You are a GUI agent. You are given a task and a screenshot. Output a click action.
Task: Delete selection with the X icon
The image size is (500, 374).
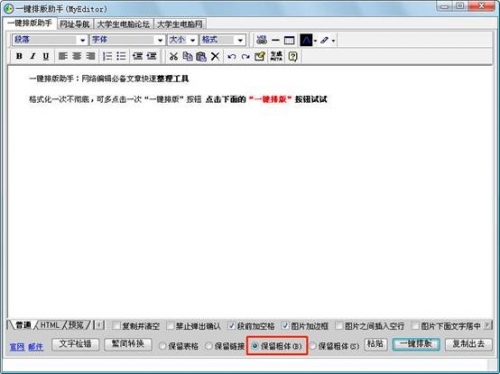215,56
